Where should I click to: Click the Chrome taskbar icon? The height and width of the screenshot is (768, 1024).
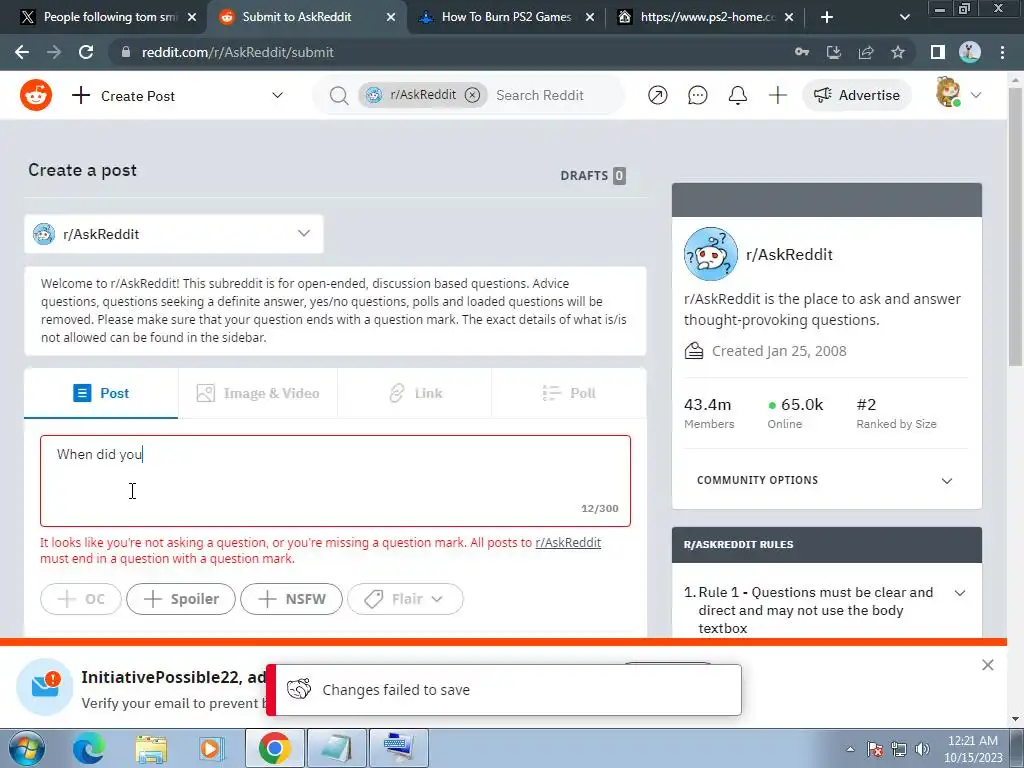[274, 748]
